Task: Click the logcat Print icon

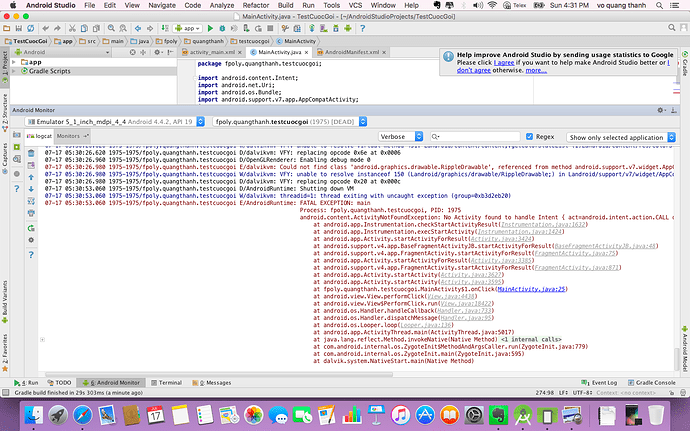Action: click(31, 213)
